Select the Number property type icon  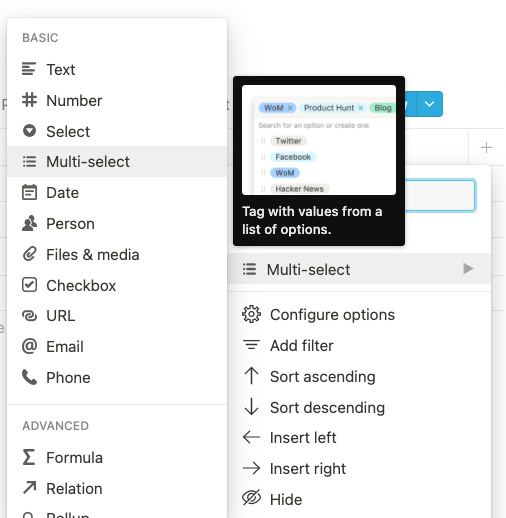[x=29, y=100]
